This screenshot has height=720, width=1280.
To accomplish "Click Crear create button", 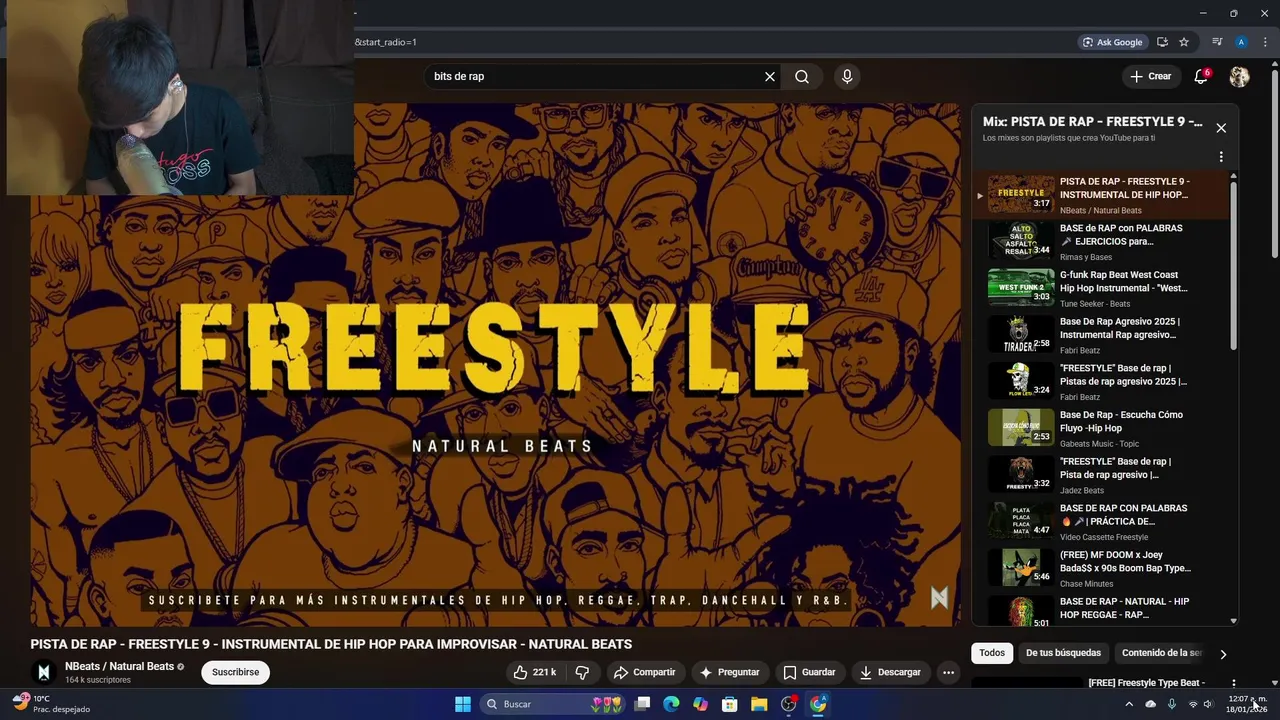I will pyautogui.click(x=1150, y=76).
